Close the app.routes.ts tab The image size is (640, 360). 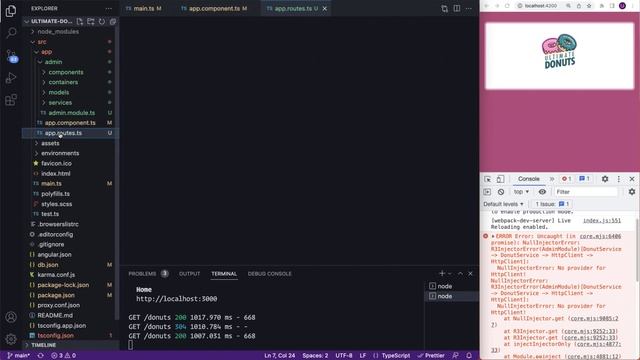pos(324,9)
